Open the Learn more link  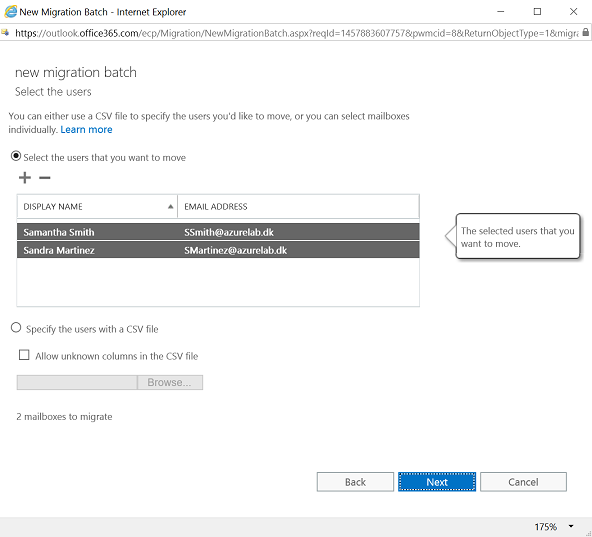click(x=86, y=130)
